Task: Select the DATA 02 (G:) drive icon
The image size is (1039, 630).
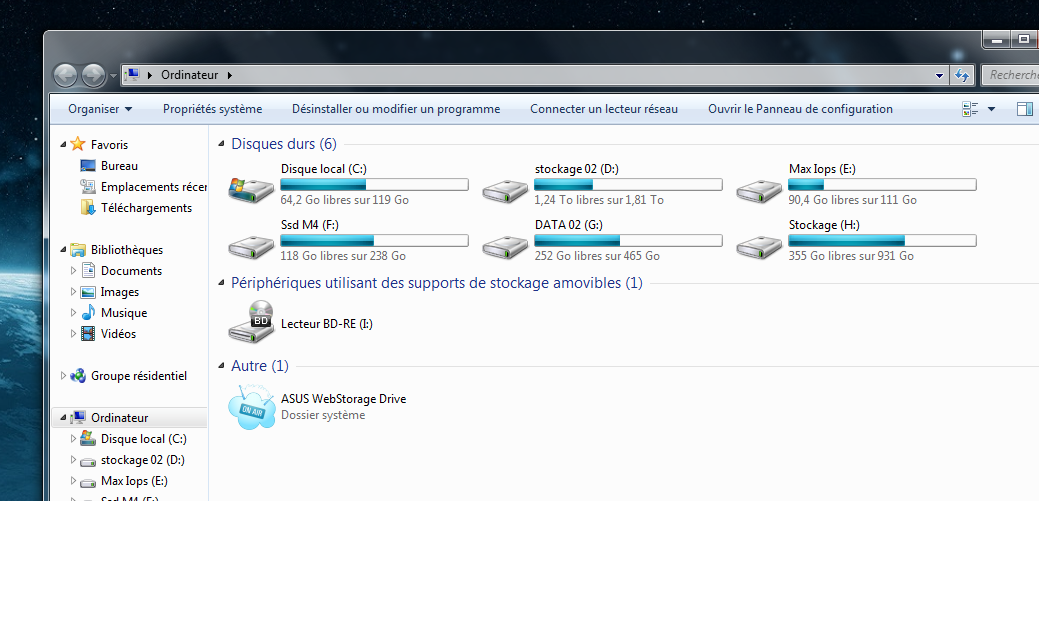Action: tap(504, 243)
